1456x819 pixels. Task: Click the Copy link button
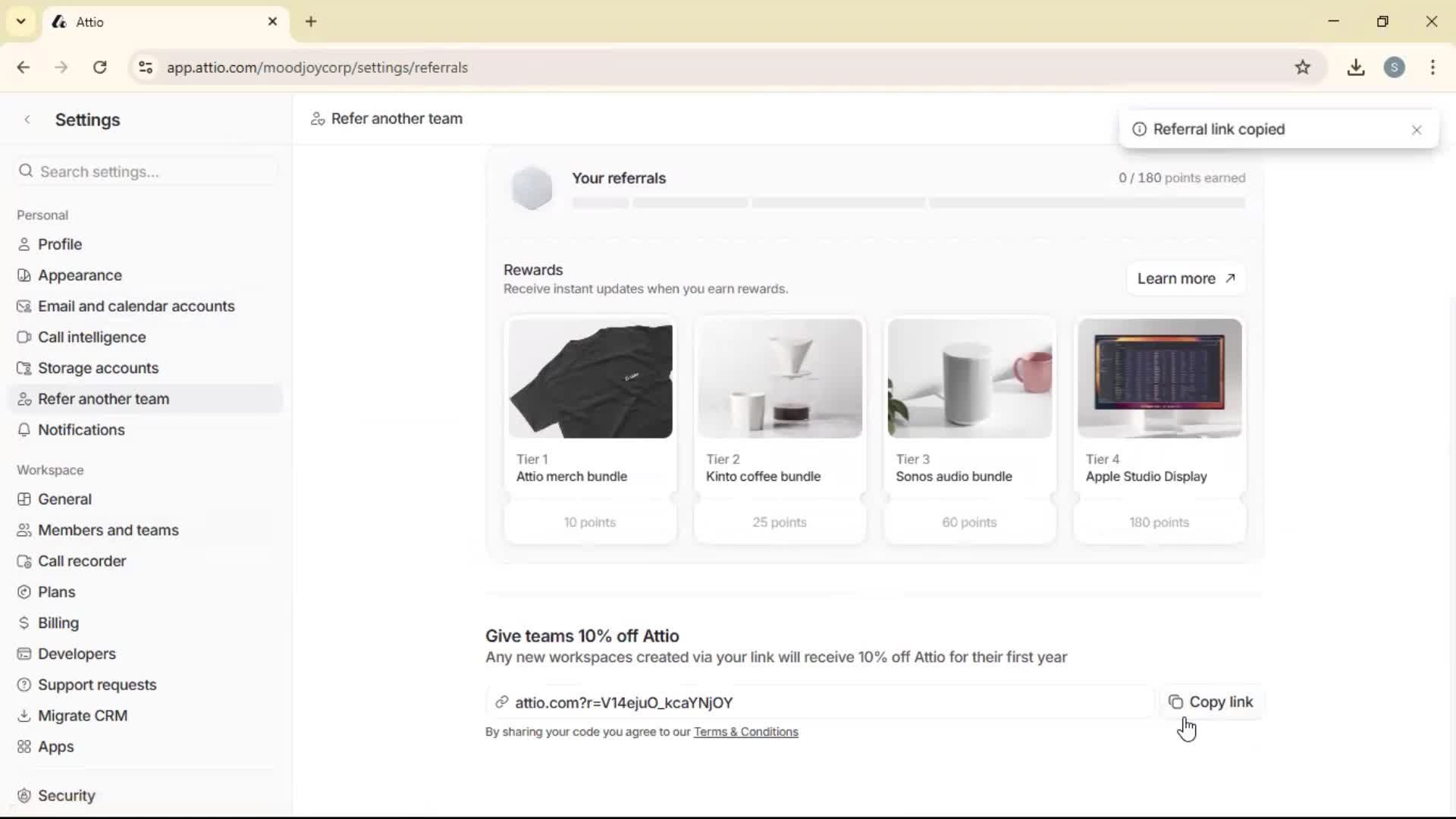tap(1211, 701)
